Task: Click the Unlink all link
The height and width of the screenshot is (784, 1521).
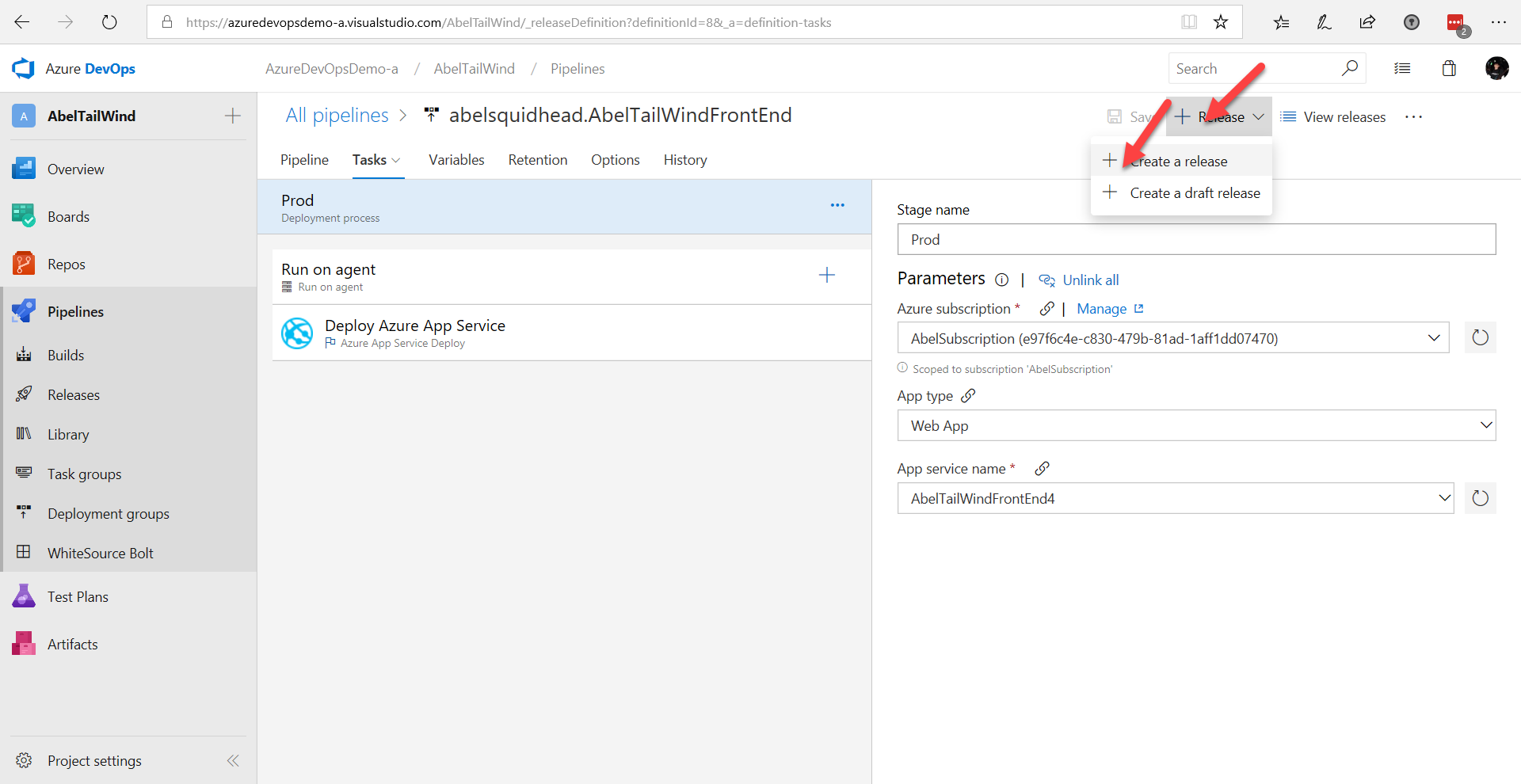Action: coord(1079,280)
